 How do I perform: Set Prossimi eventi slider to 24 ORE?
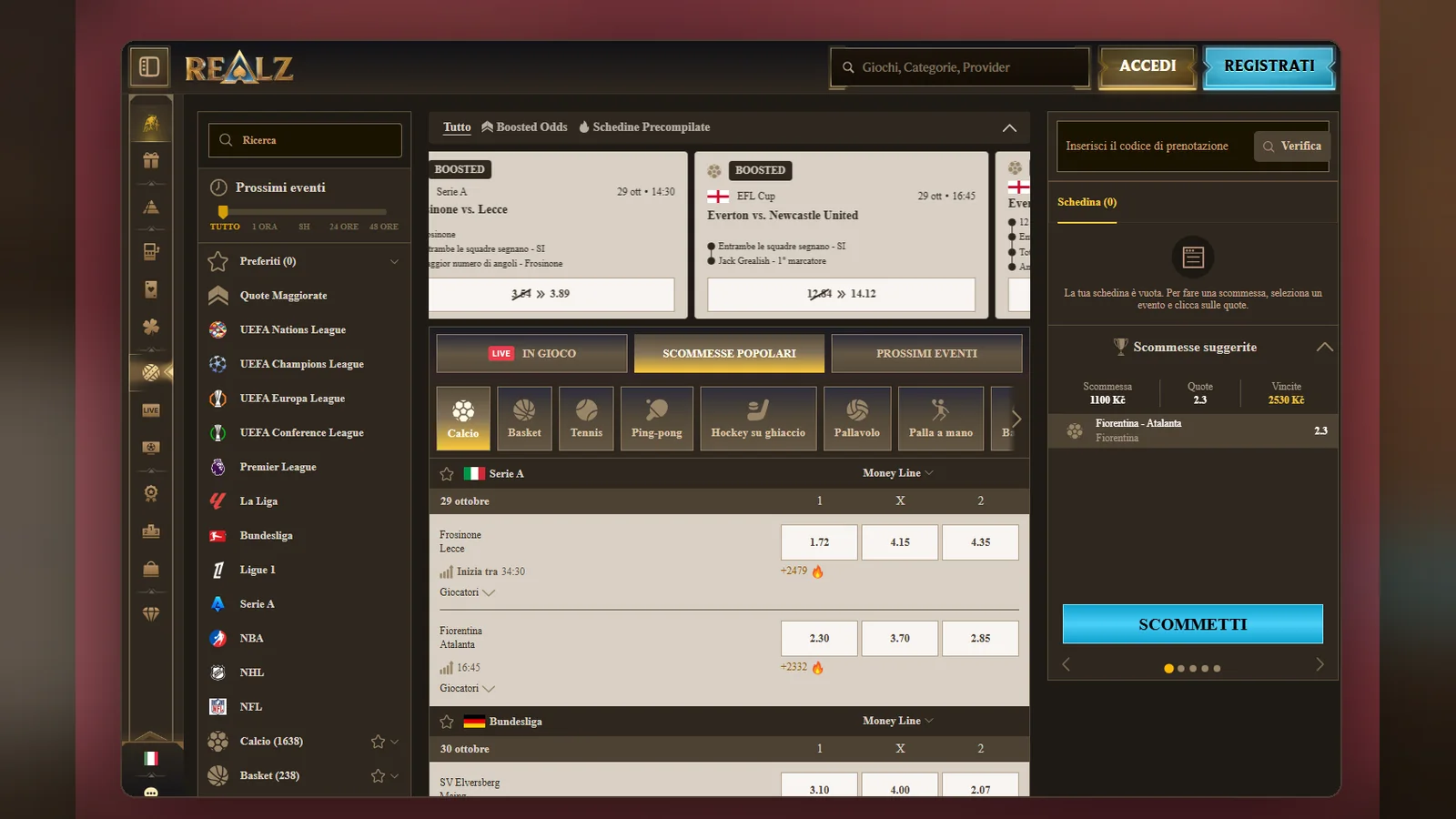coord(343,227)
